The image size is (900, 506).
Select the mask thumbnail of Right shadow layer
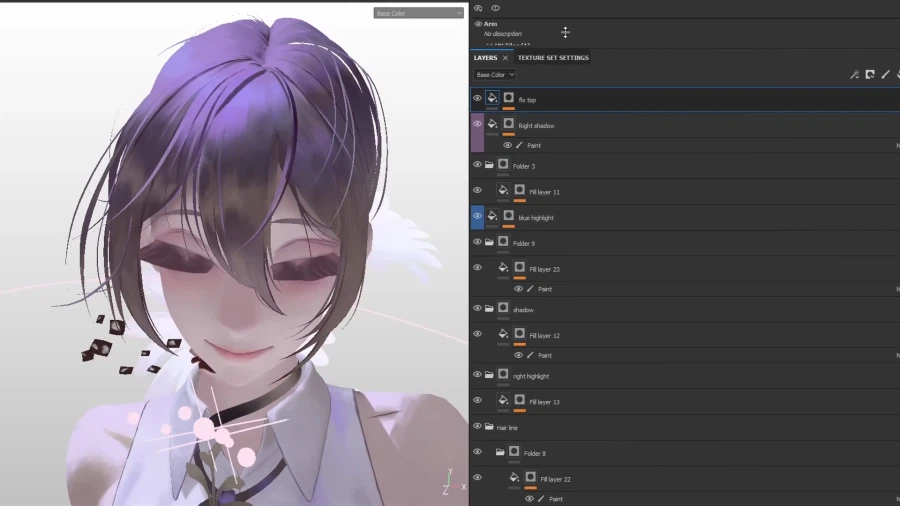pyautogui.click(x=509, y=124)
